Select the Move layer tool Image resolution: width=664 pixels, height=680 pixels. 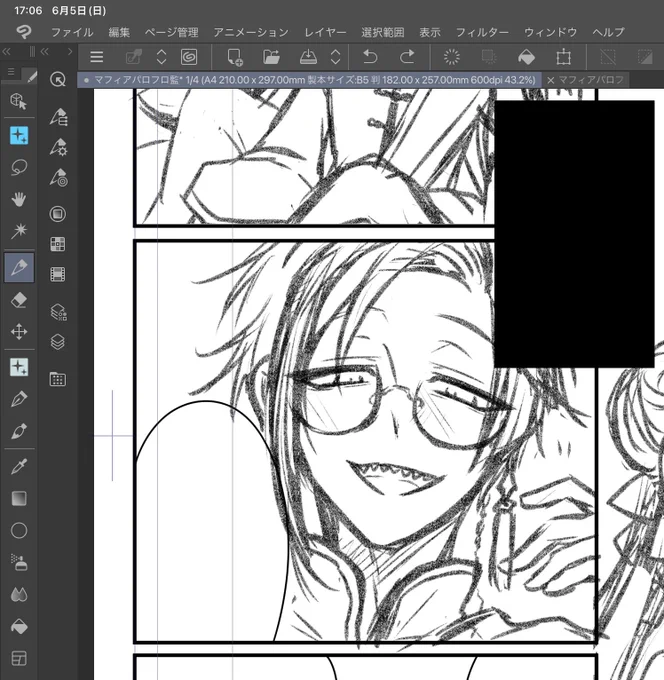click(x=19, y=332)
